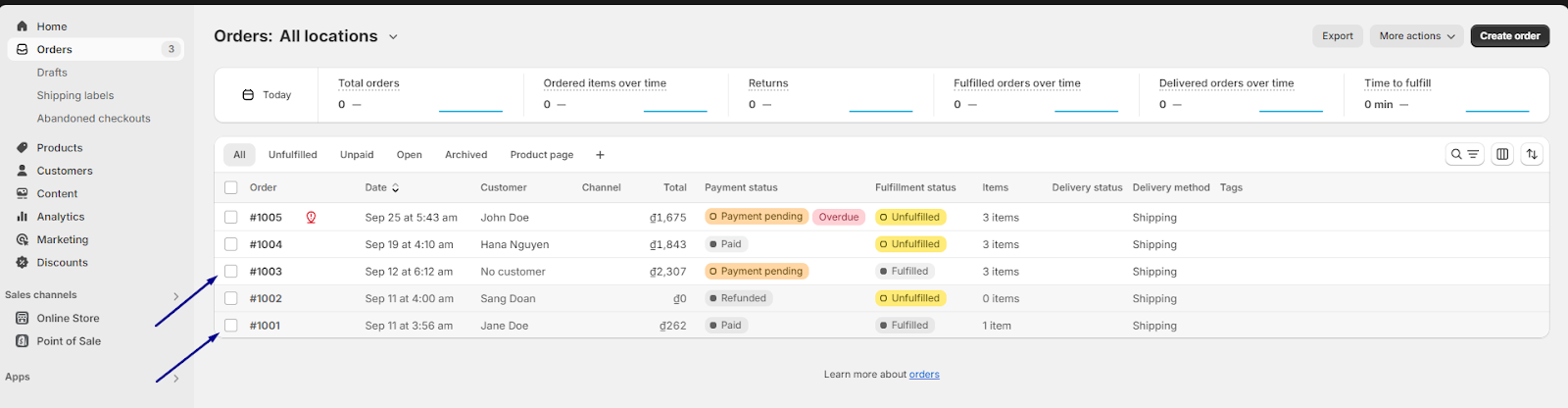
Task: Click the red risk icon on order #1005
Action: pyautogui.click(x=311, y=218)
